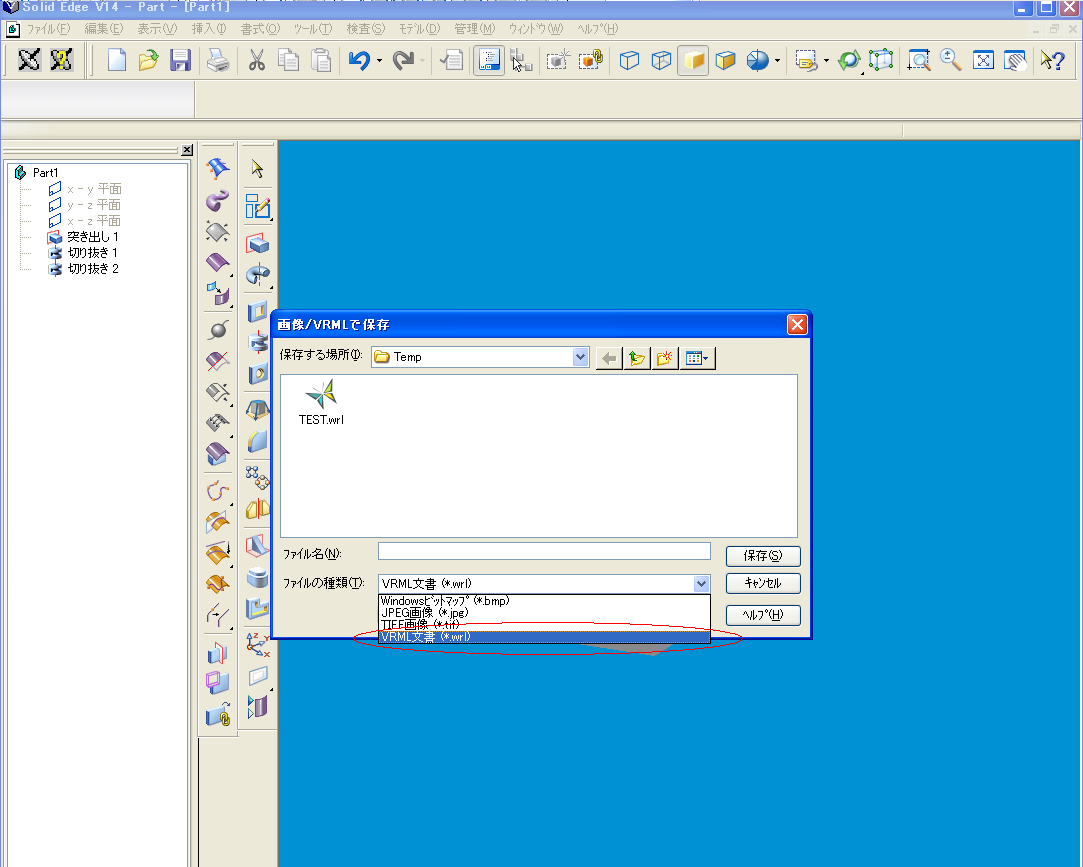Toggle the ファイルの種類 dropdown arrow
This screenshot has width=1083, height=867.
(x=701, y=584)
